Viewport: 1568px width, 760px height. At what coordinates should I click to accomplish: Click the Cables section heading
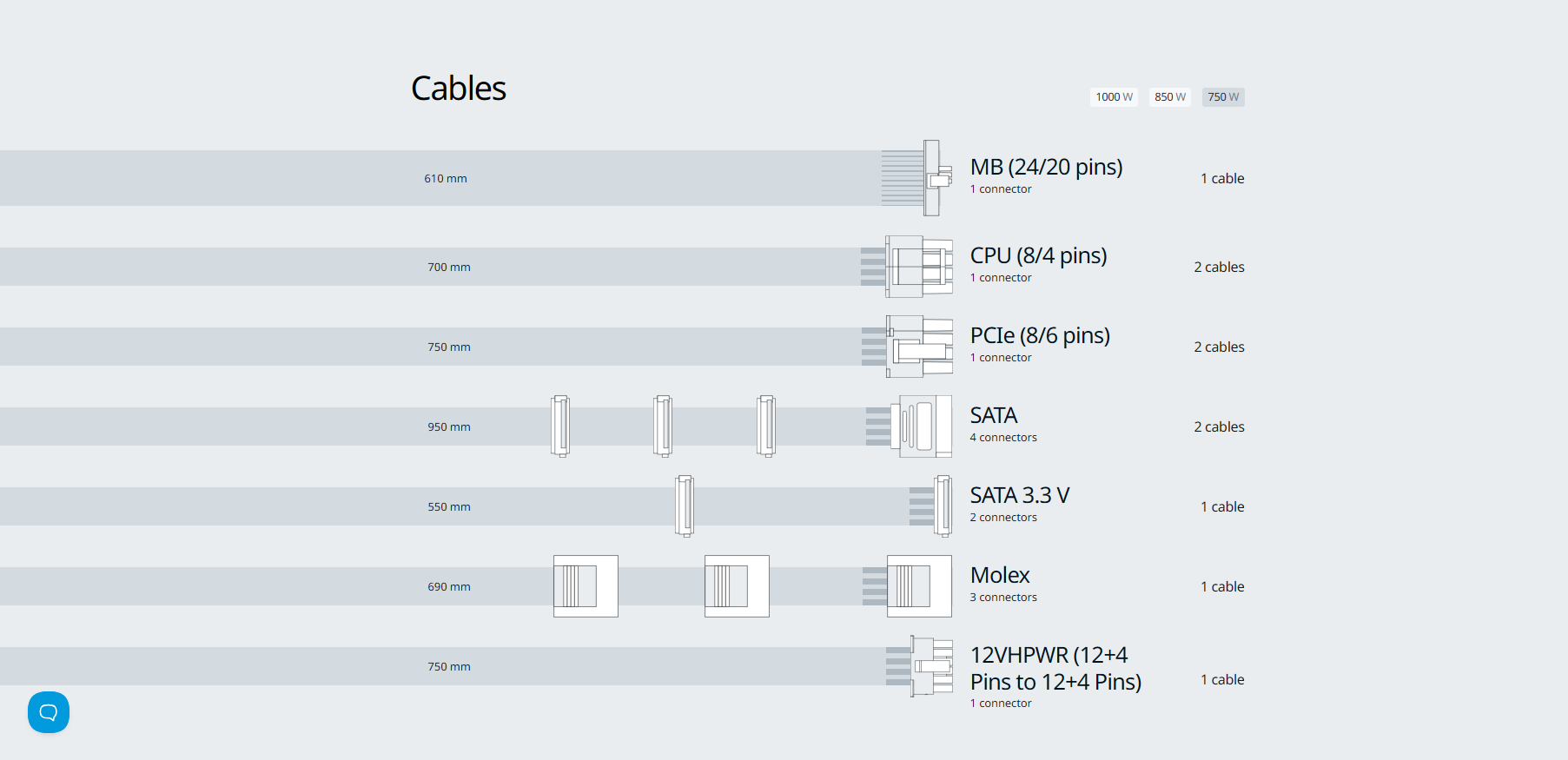click(x=458, y=89)
